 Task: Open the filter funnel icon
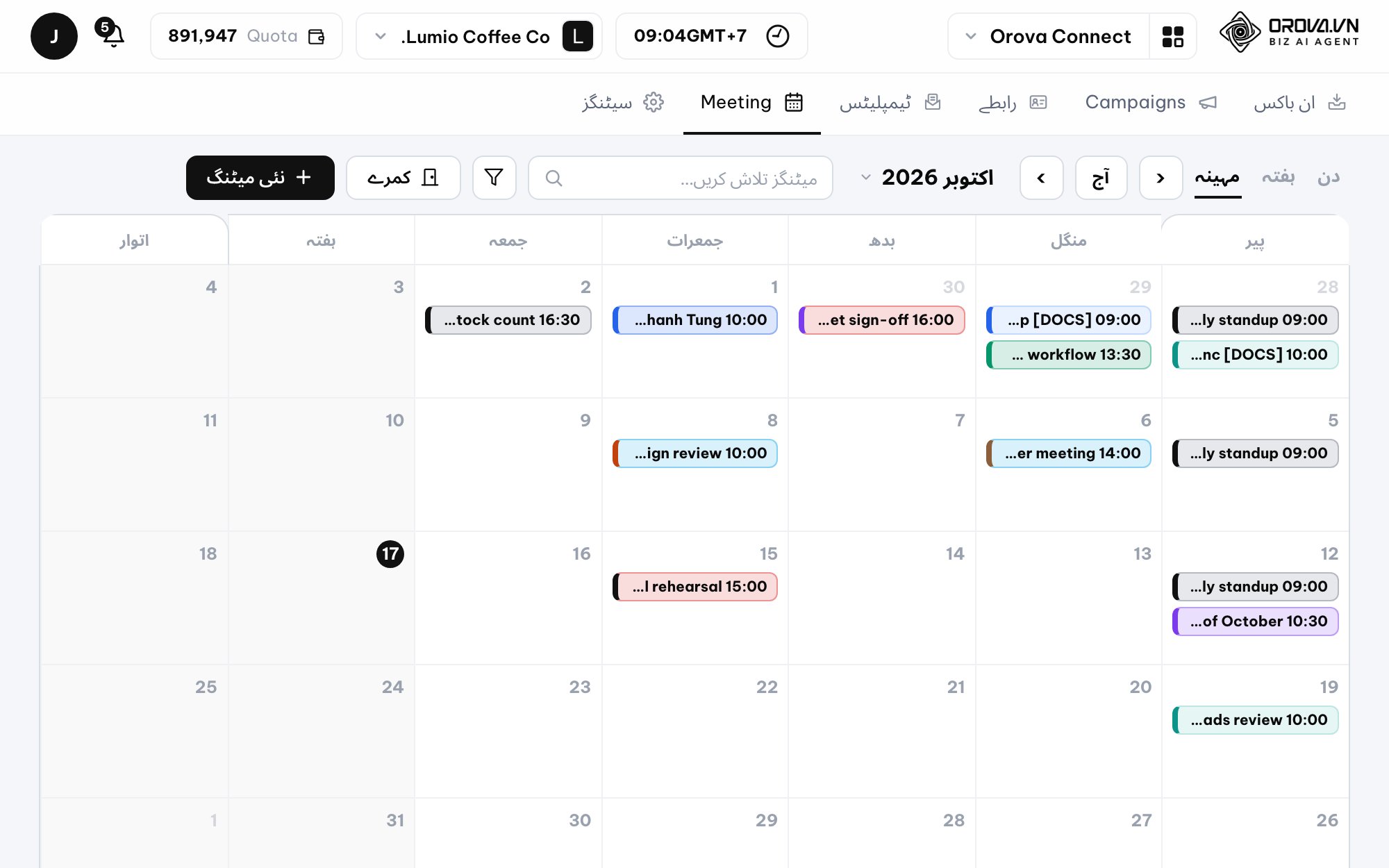494,178
